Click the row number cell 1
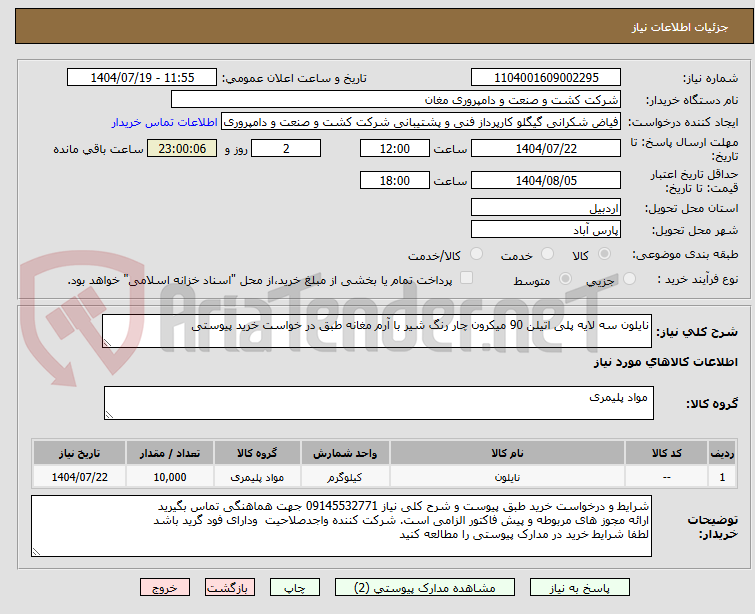This screenshot has height=614, width=755. [722, 477]
